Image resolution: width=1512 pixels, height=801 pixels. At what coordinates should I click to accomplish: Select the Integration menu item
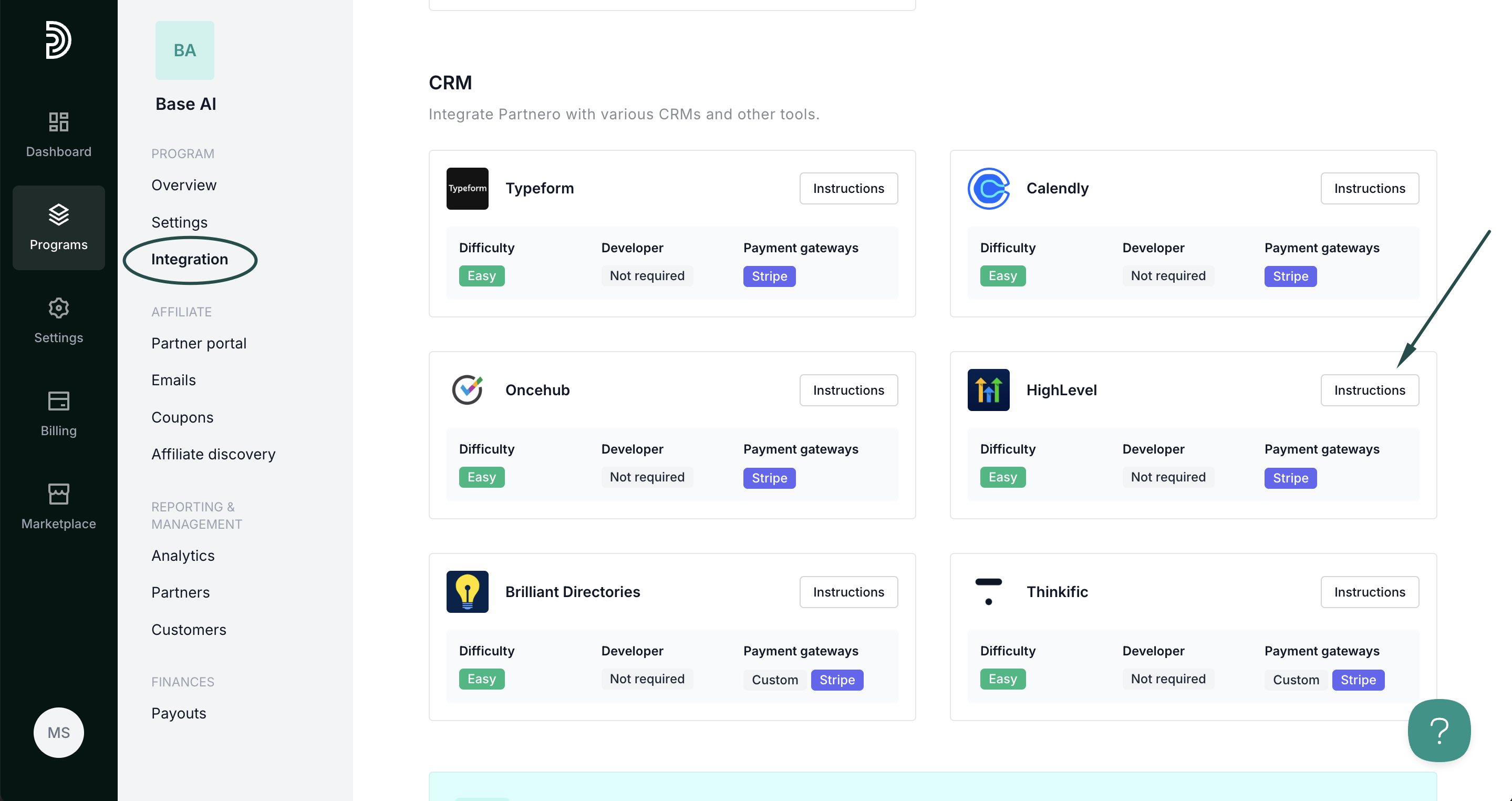click(190, 260)
